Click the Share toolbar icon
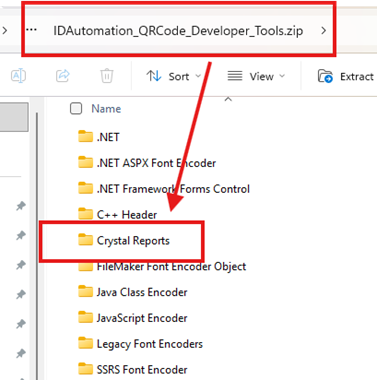 pyautogui.click(x=63, y=76)
